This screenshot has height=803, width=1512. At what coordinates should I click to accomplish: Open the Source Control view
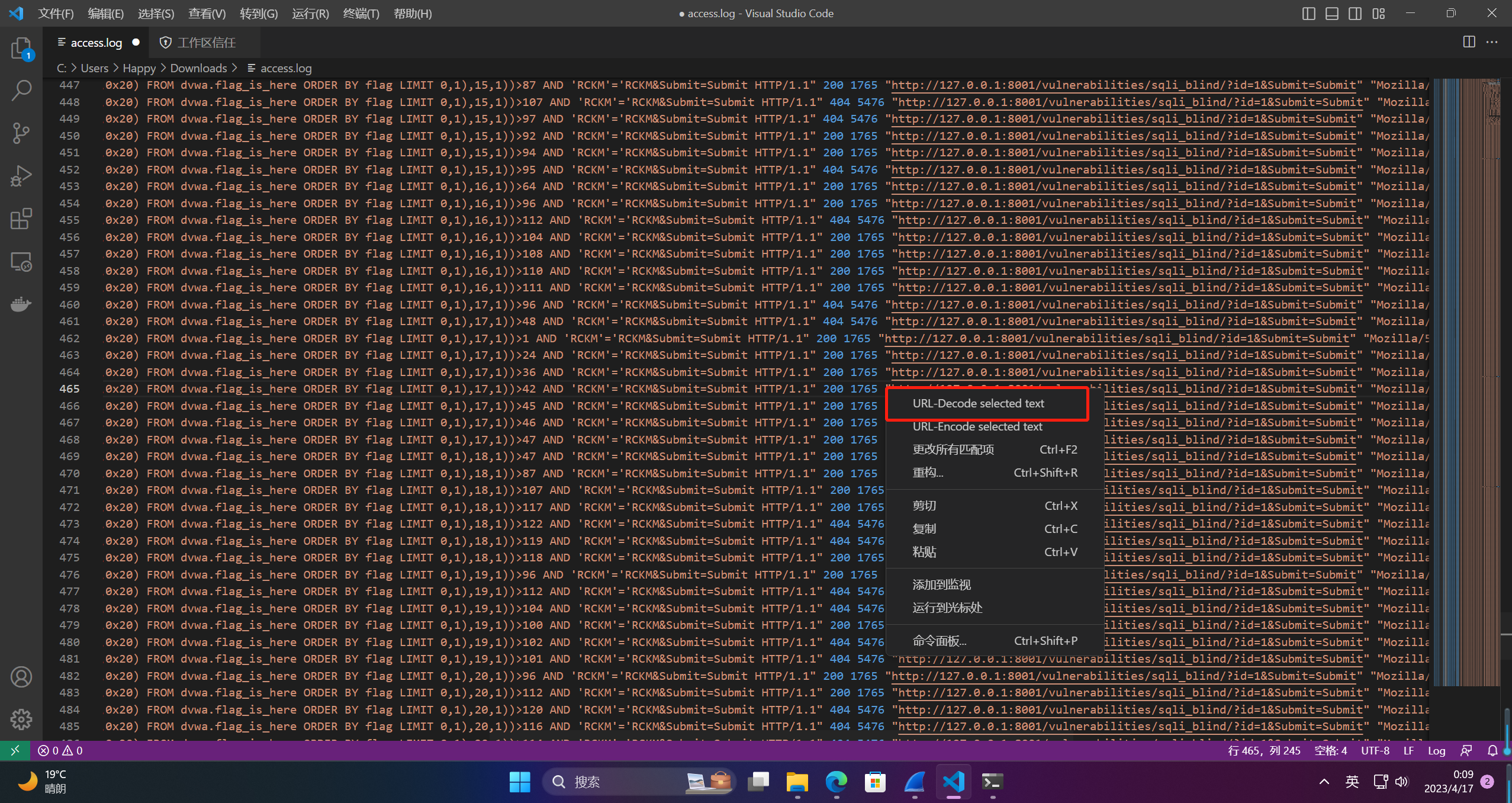[21, 133]
